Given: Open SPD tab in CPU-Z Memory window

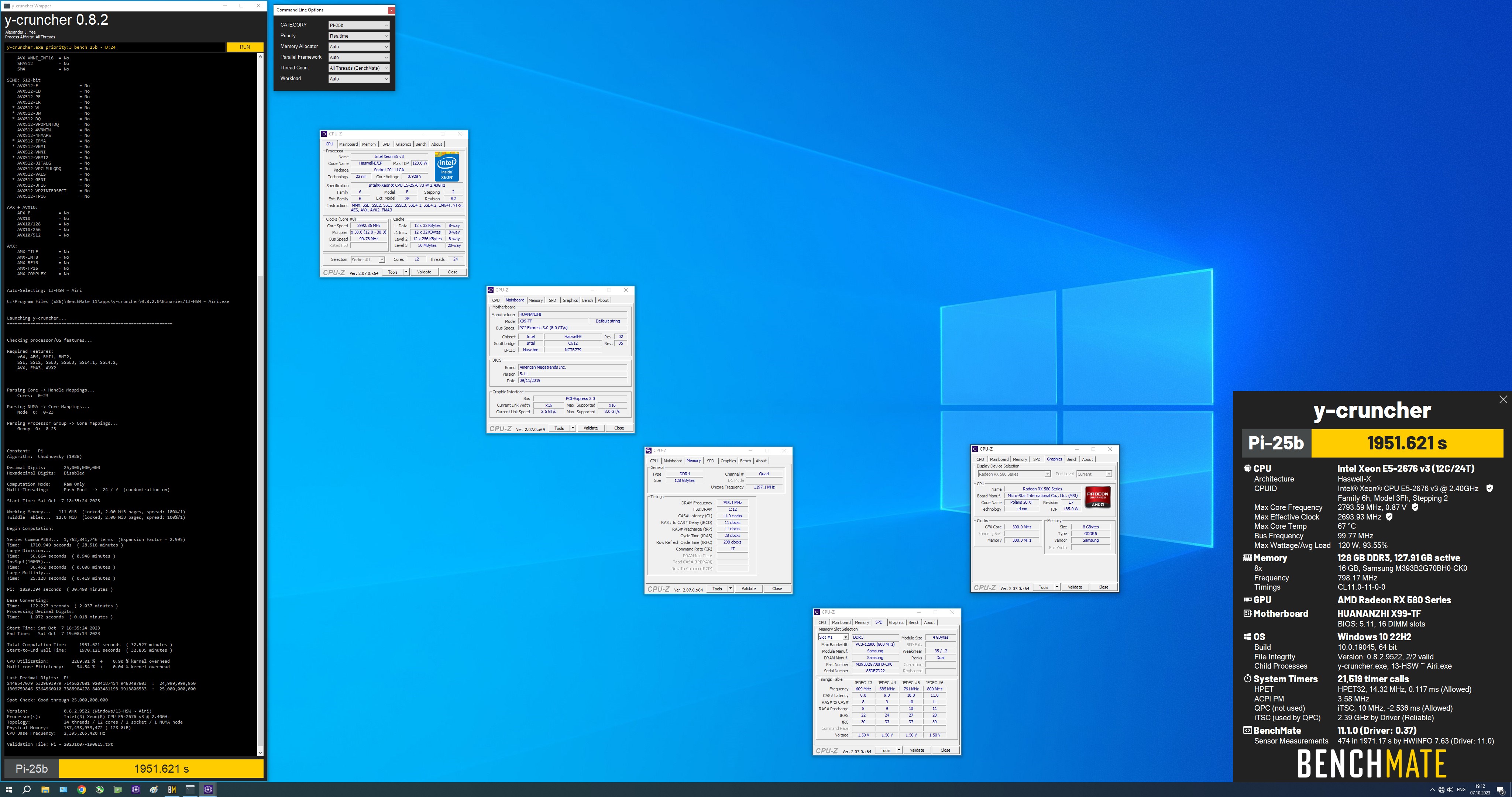Looking at the screenshot, I should coord(710,461).
